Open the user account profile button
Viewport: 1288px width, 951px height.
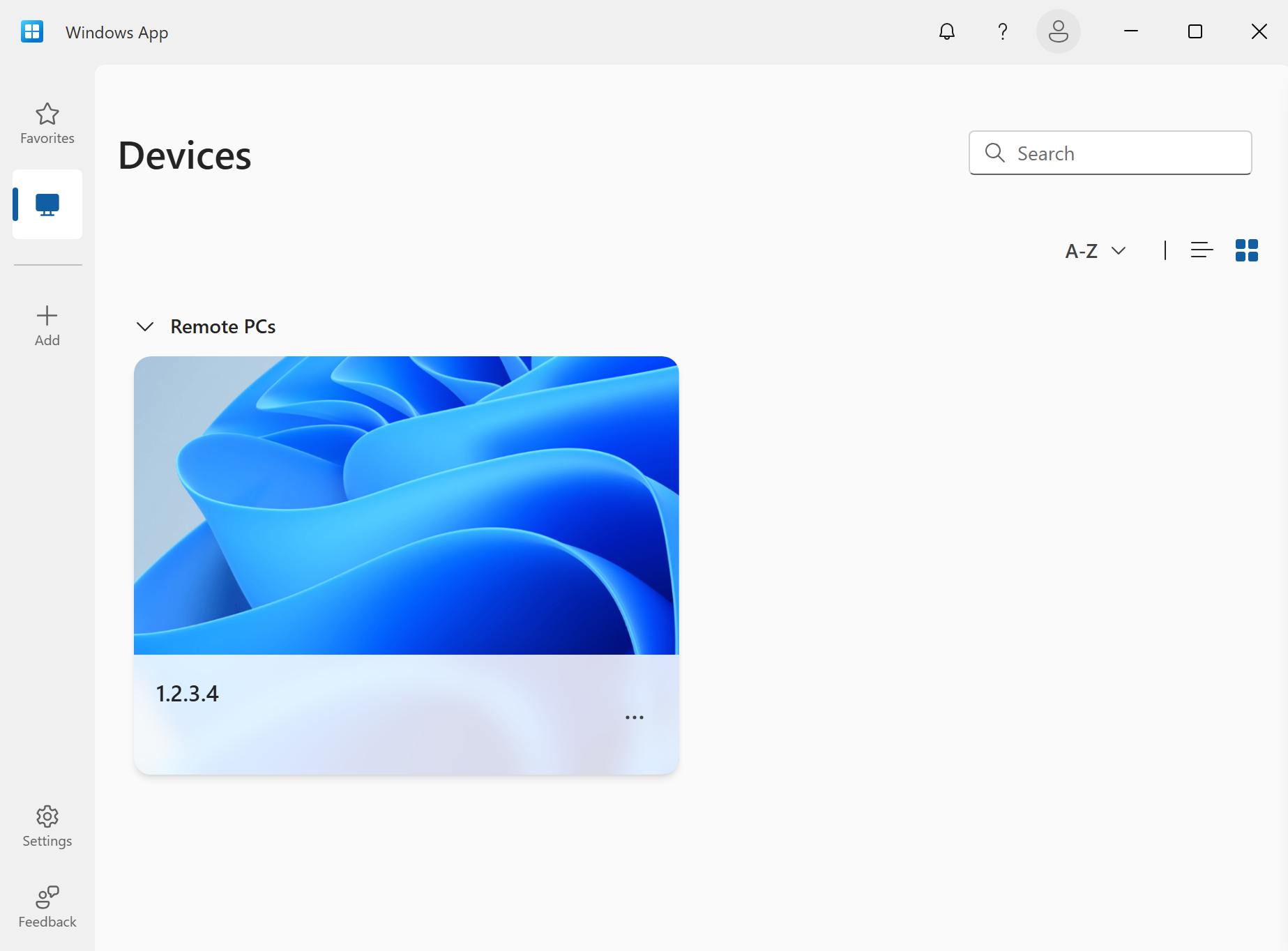coord(1059,31)
